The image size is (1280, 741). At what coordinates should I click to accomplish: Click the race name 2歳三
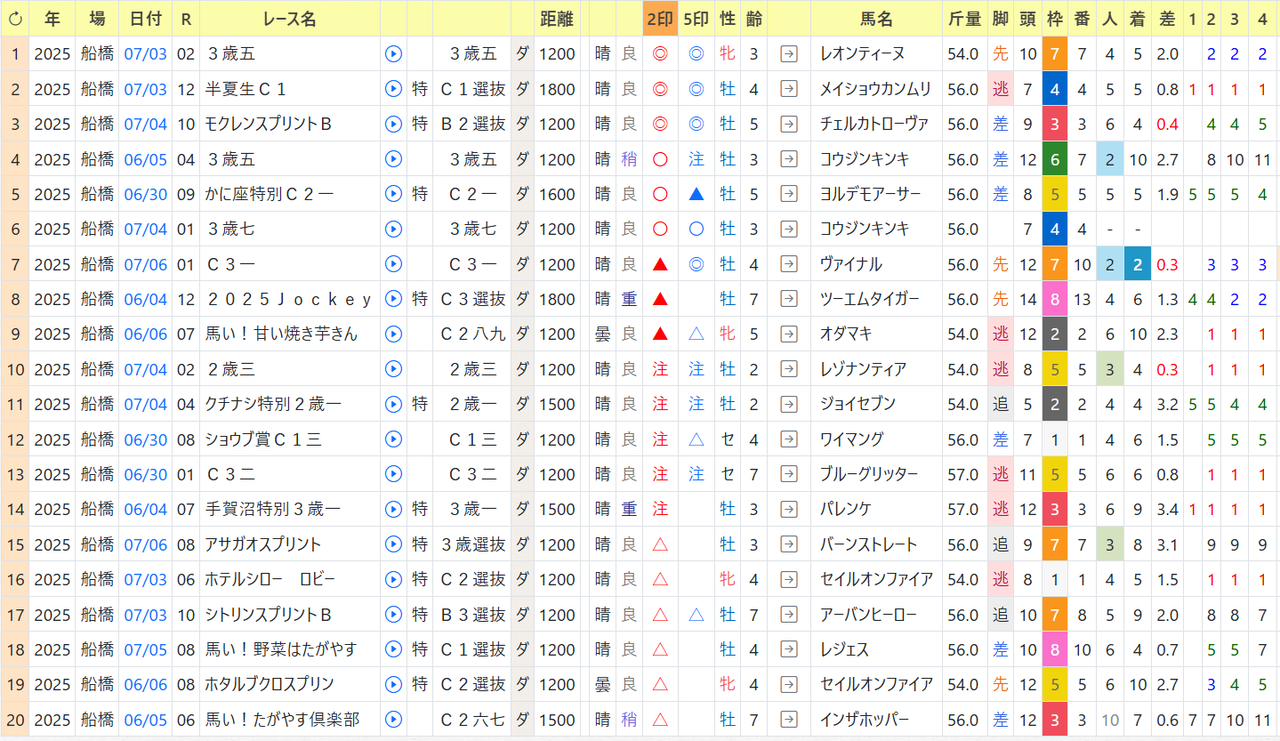tap(231, 369)
